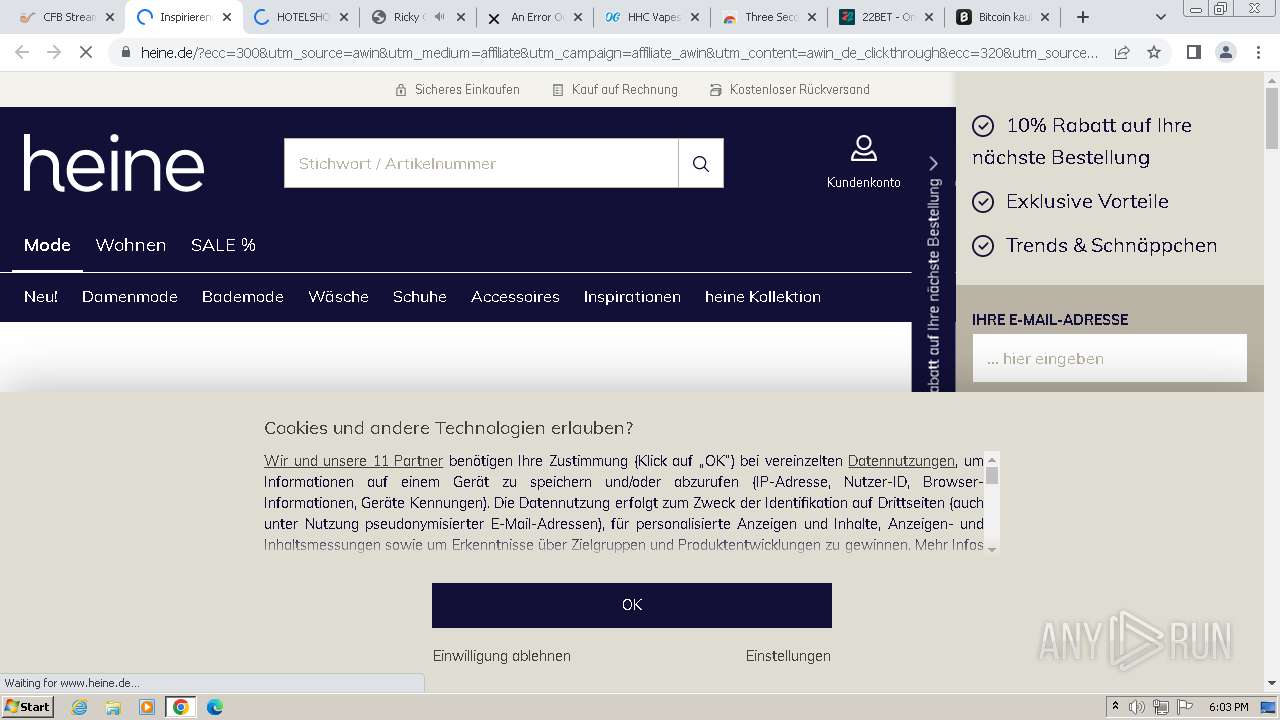This screenshot has height=720, width=1280.
Task: Click page vertical scrollbar thumb
Action: coord(1272,118)
